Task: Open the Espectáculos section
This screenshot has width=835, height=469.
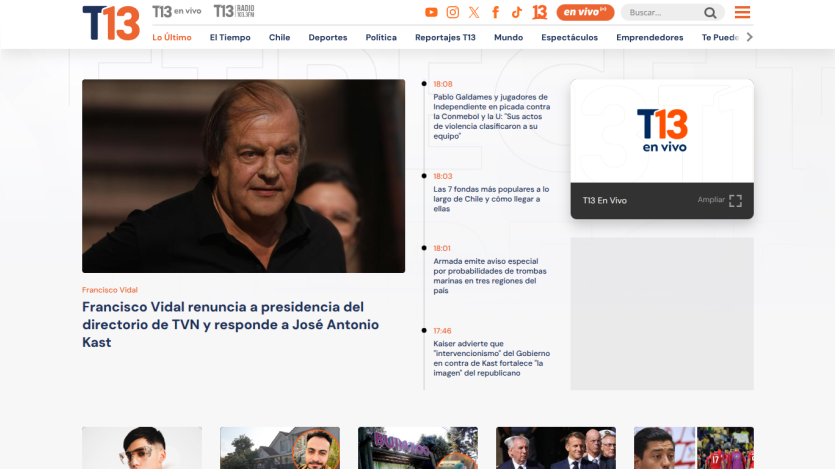Action: [570, 37]
